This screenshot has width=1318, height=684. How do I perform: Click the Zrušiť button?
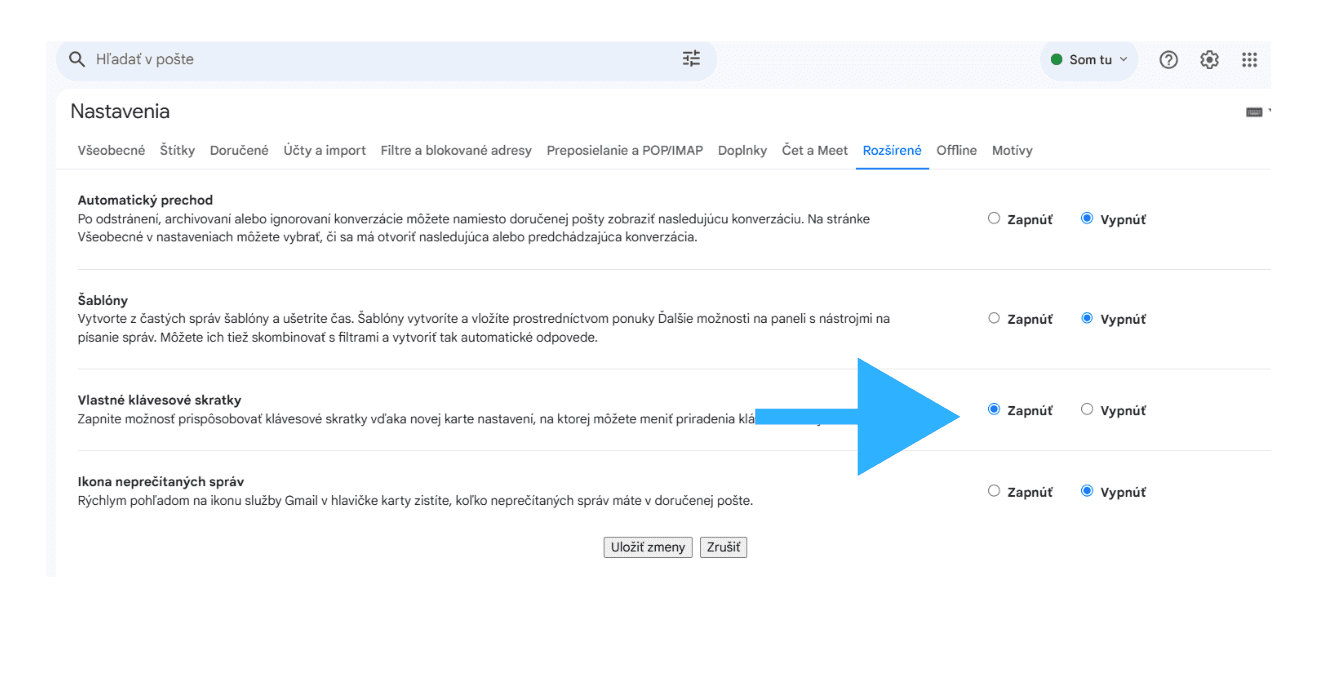[723, 547]
